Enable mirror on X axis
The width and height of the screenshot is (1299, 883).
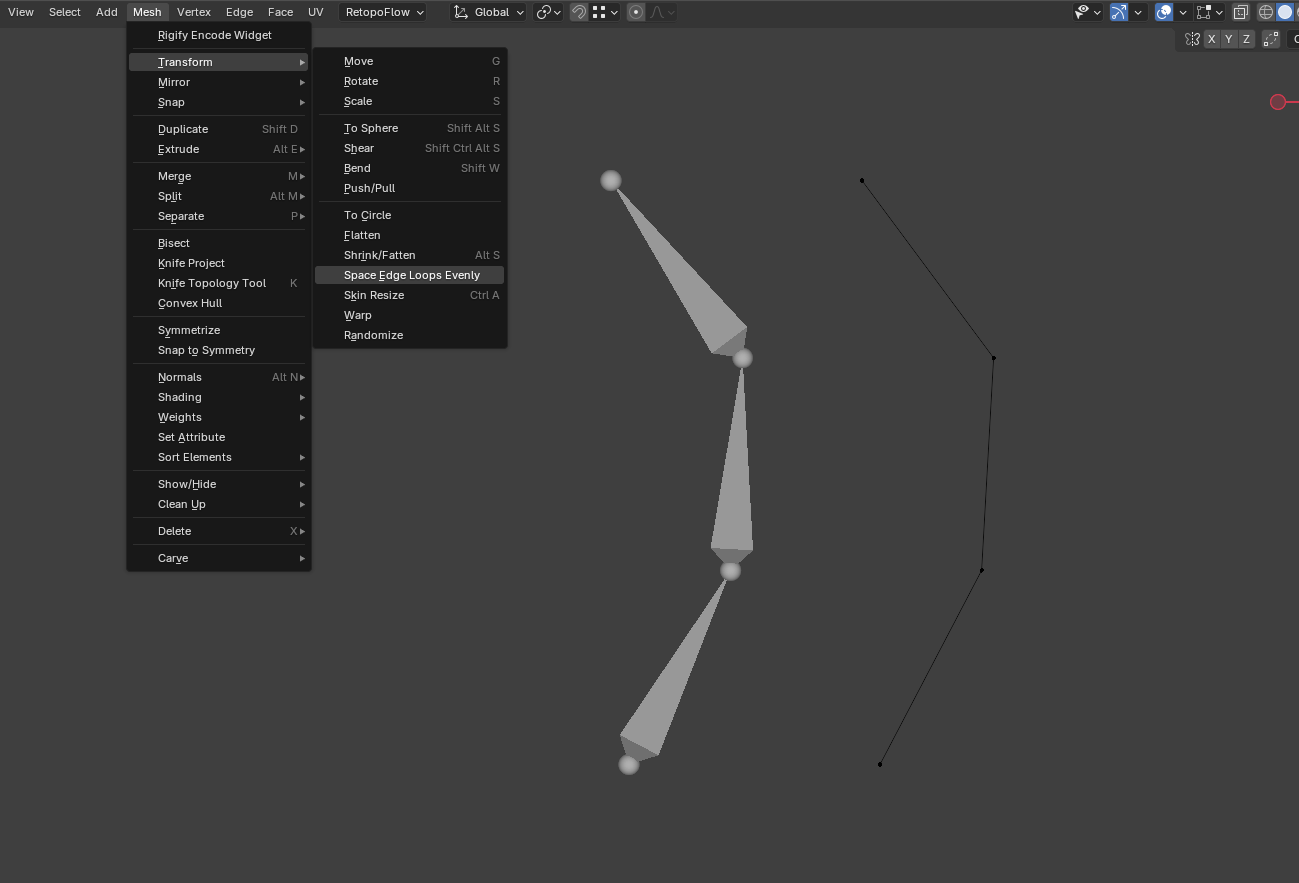[1212, 39]
